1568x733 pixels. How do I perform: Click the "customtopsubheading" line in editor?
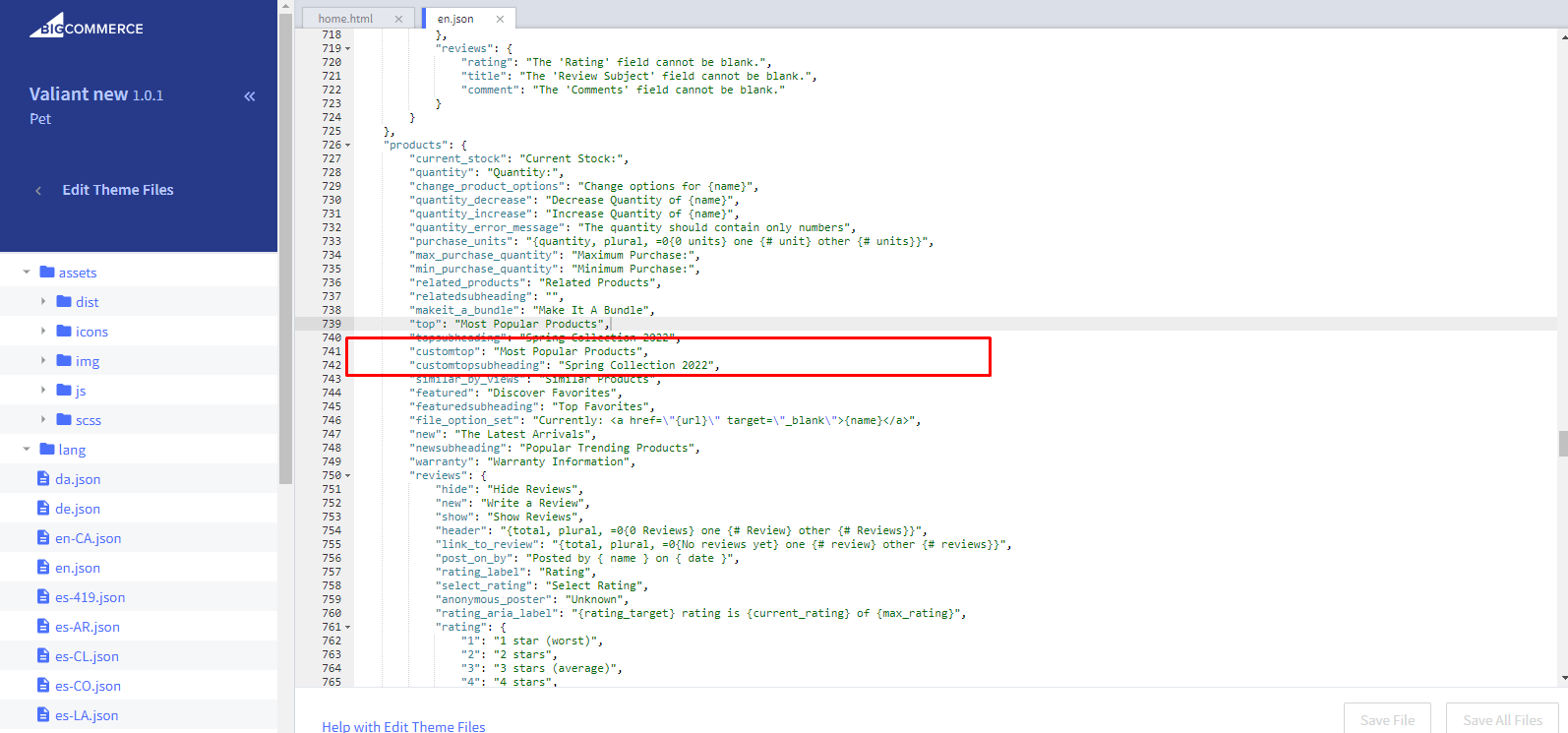pos(565,365)
